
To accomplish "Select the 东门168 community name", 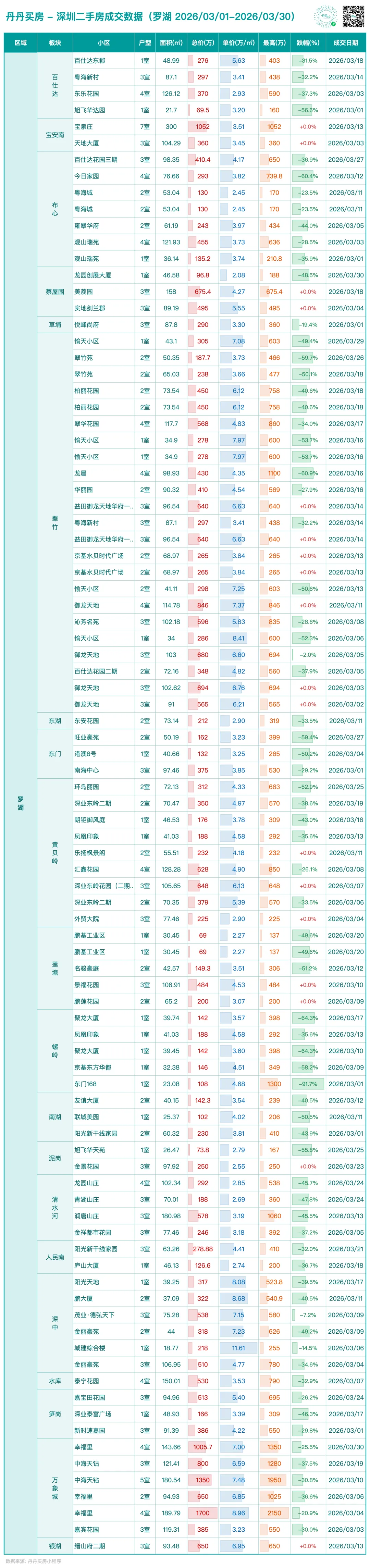I will point(85,1084).
